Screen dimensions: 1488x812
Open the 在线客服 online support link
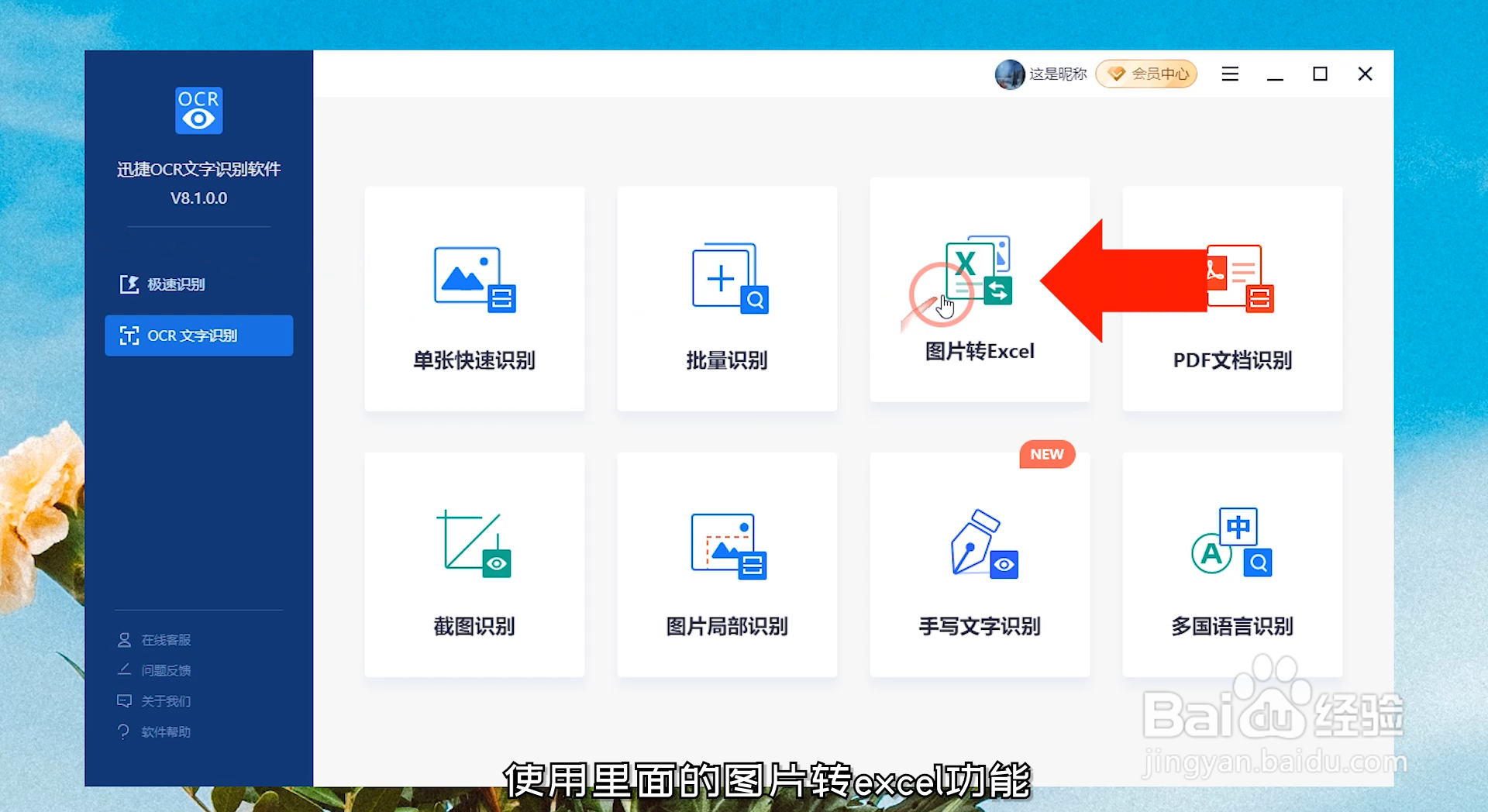click(166, 640)
